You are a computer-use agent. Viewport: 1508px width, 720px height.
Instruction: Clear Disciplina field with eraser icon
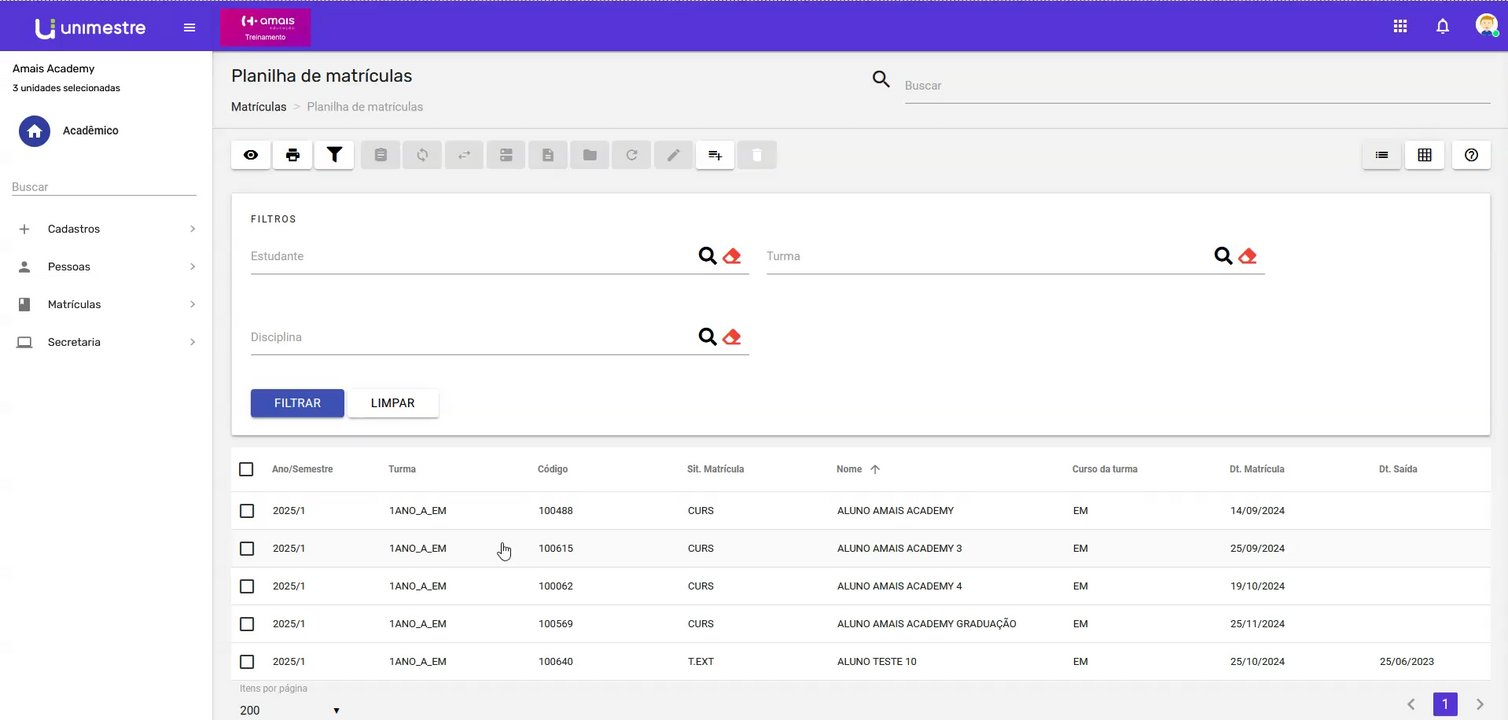click(x=731, y=337)
